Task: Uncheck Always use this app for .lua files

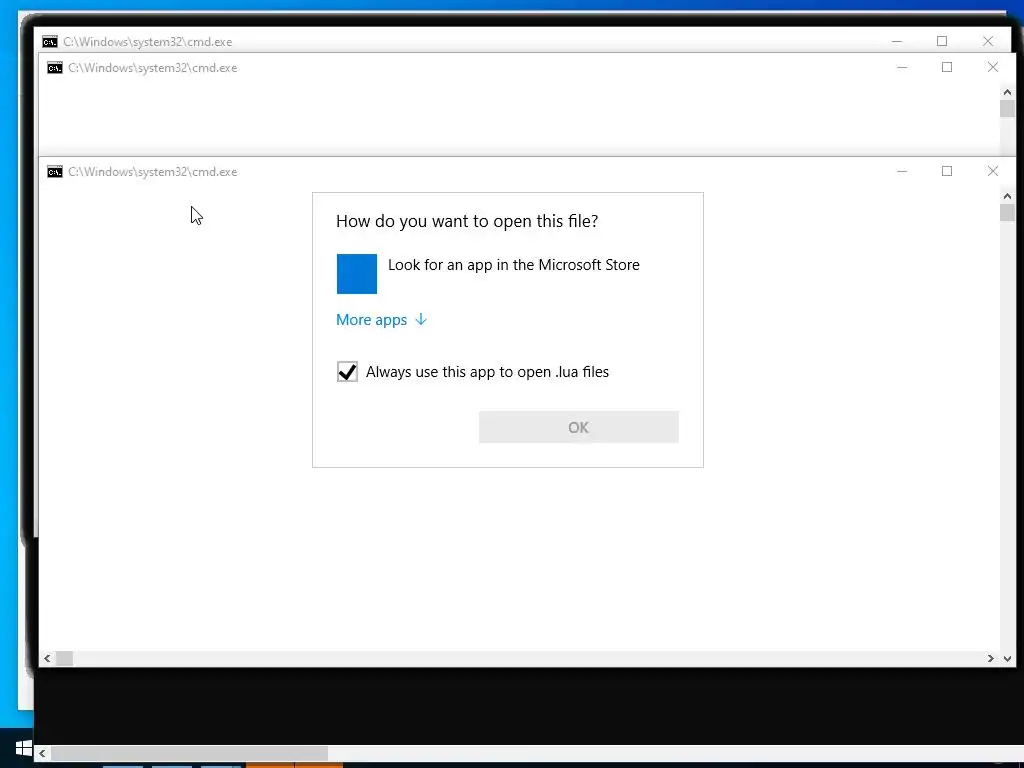Action: [x=347, y=372]
